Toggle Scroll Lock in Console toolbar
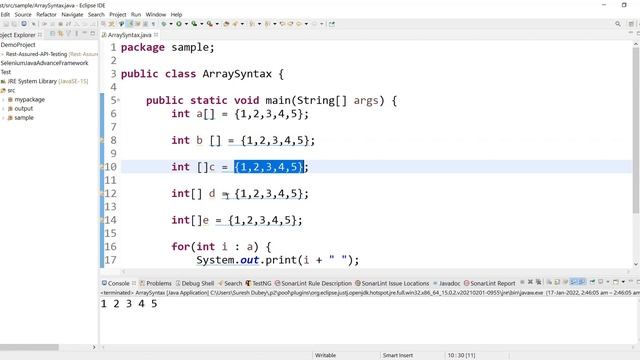 [x=556, y=282]
